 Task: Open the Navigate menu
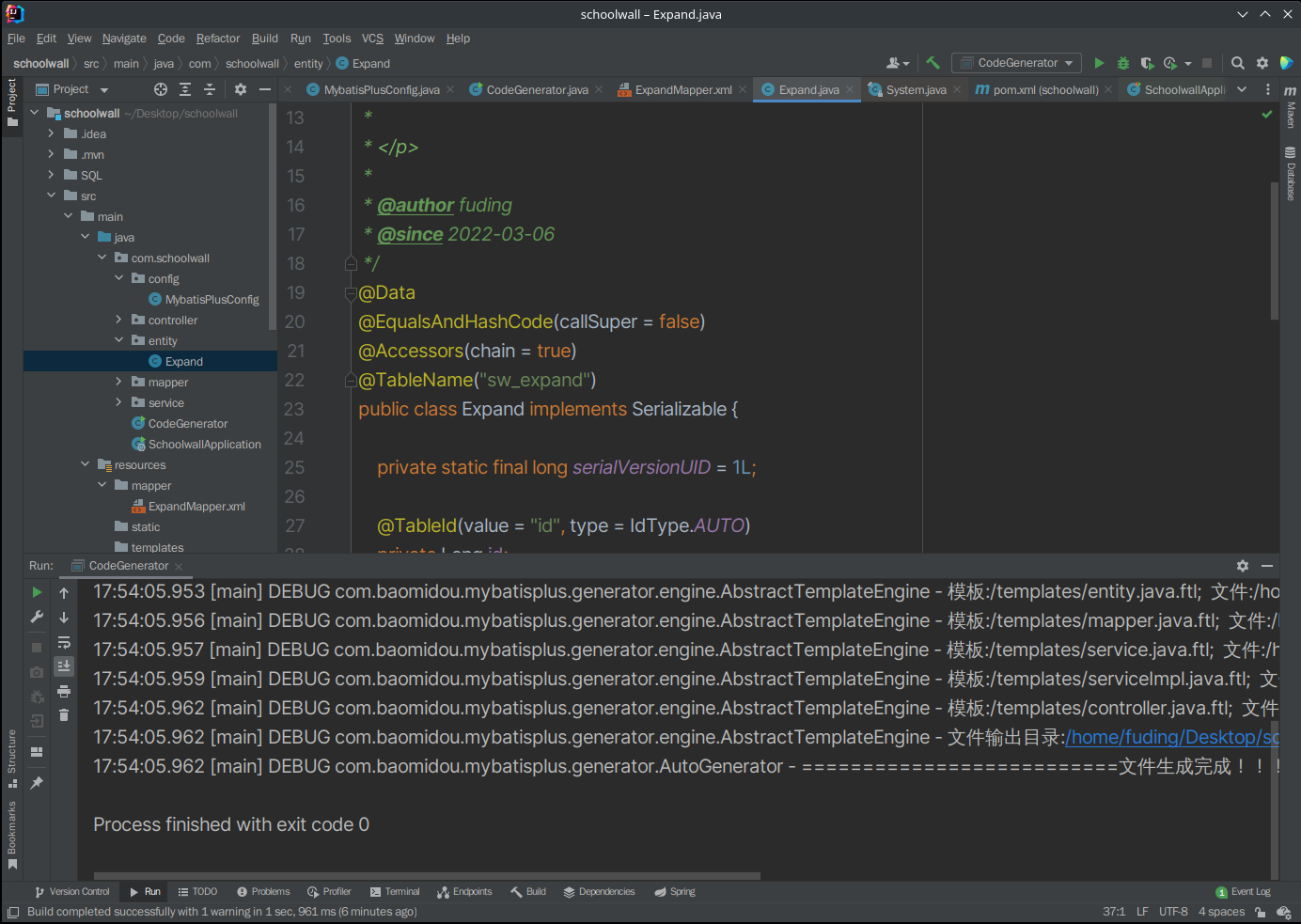124,39
